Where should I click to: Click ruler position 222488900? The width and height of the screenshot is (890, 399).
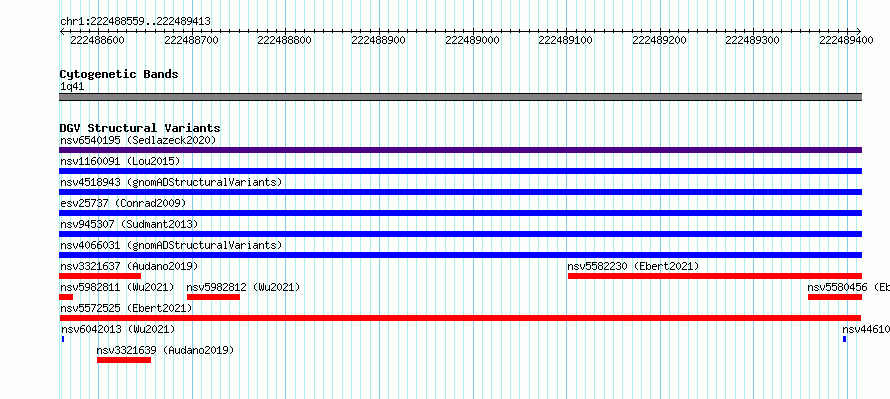378,40
